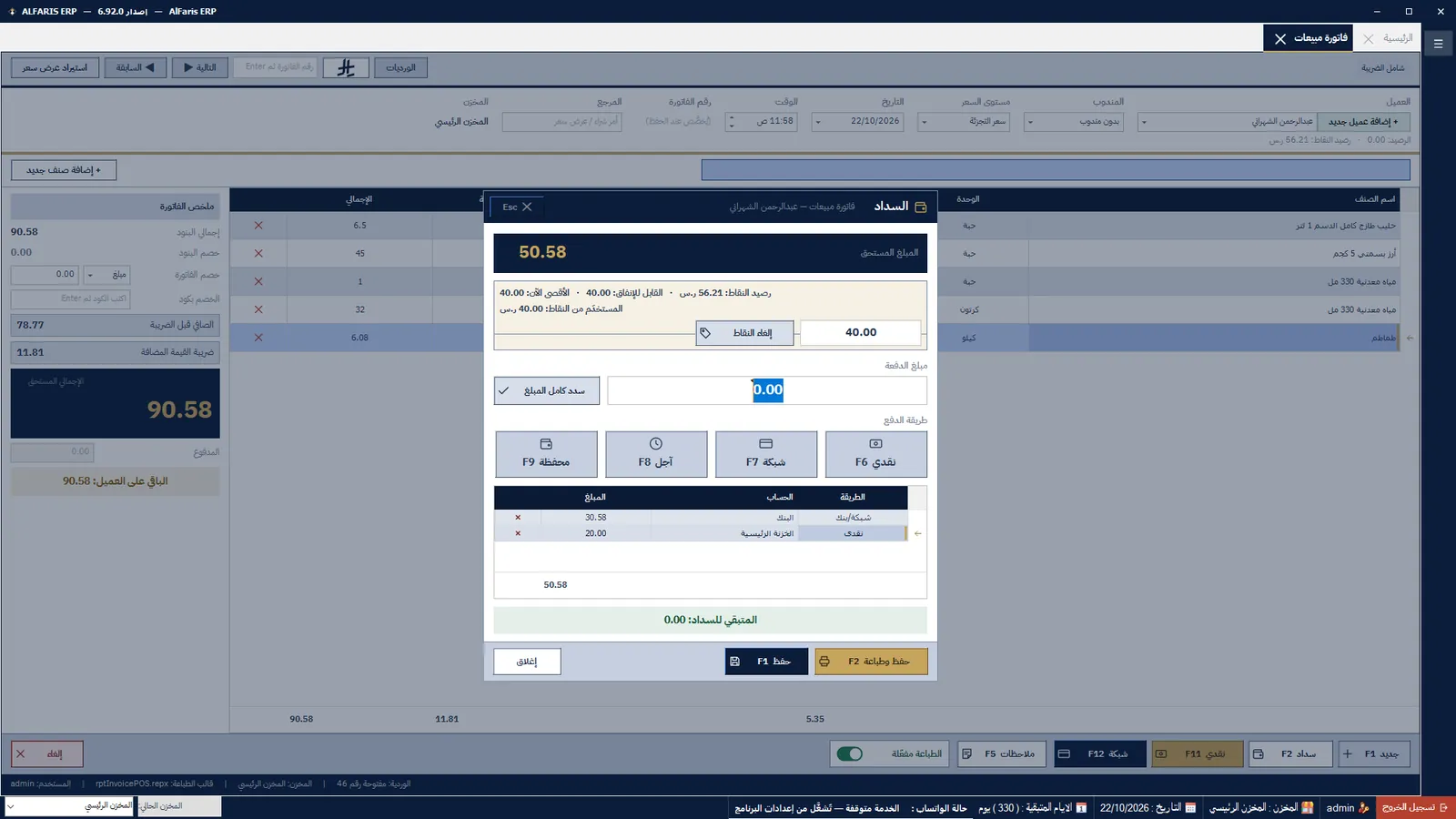Select the 30.58 amount cell
This screenshot has width=1456, height=819.
(x=595, y=518)
